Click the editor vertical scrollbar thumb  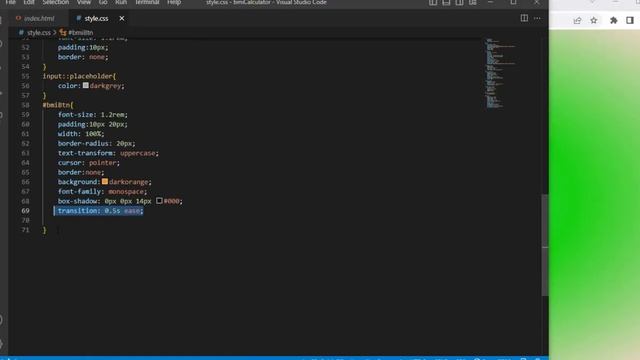point(544,245)
